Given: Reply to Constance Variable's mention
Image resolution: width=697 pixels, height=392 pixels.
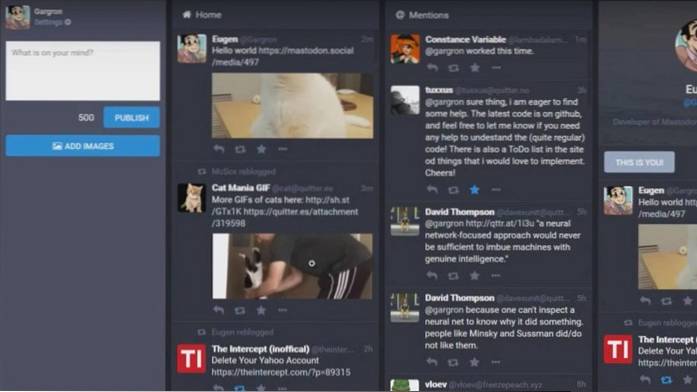Looking at the screenshot, I should (x=432, y=68).
